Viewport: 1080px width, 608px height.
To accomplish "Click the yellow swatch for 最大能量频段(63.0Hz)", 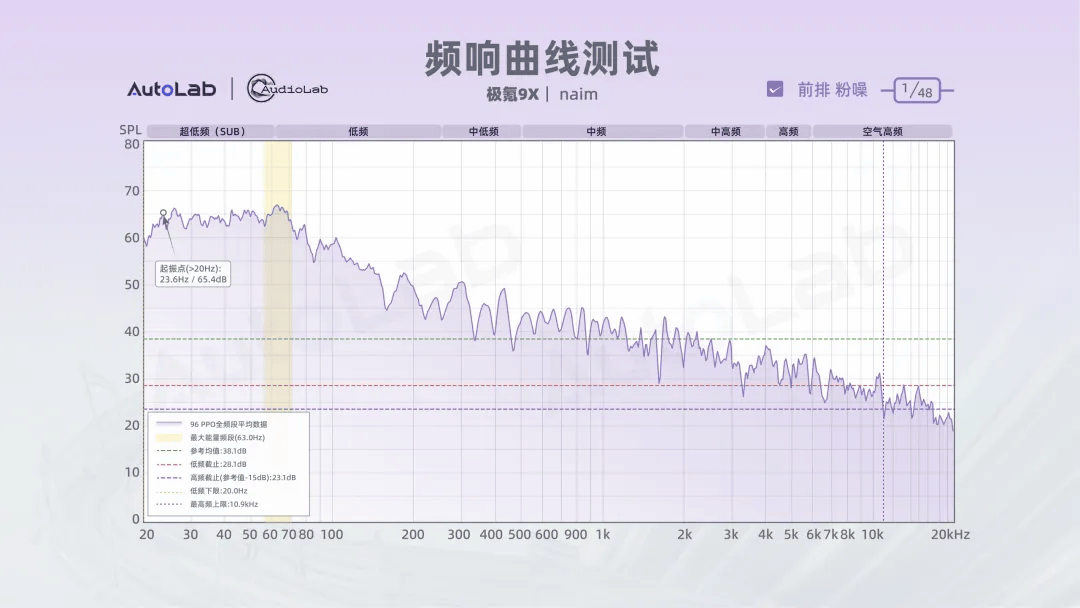I will [169, 437].
